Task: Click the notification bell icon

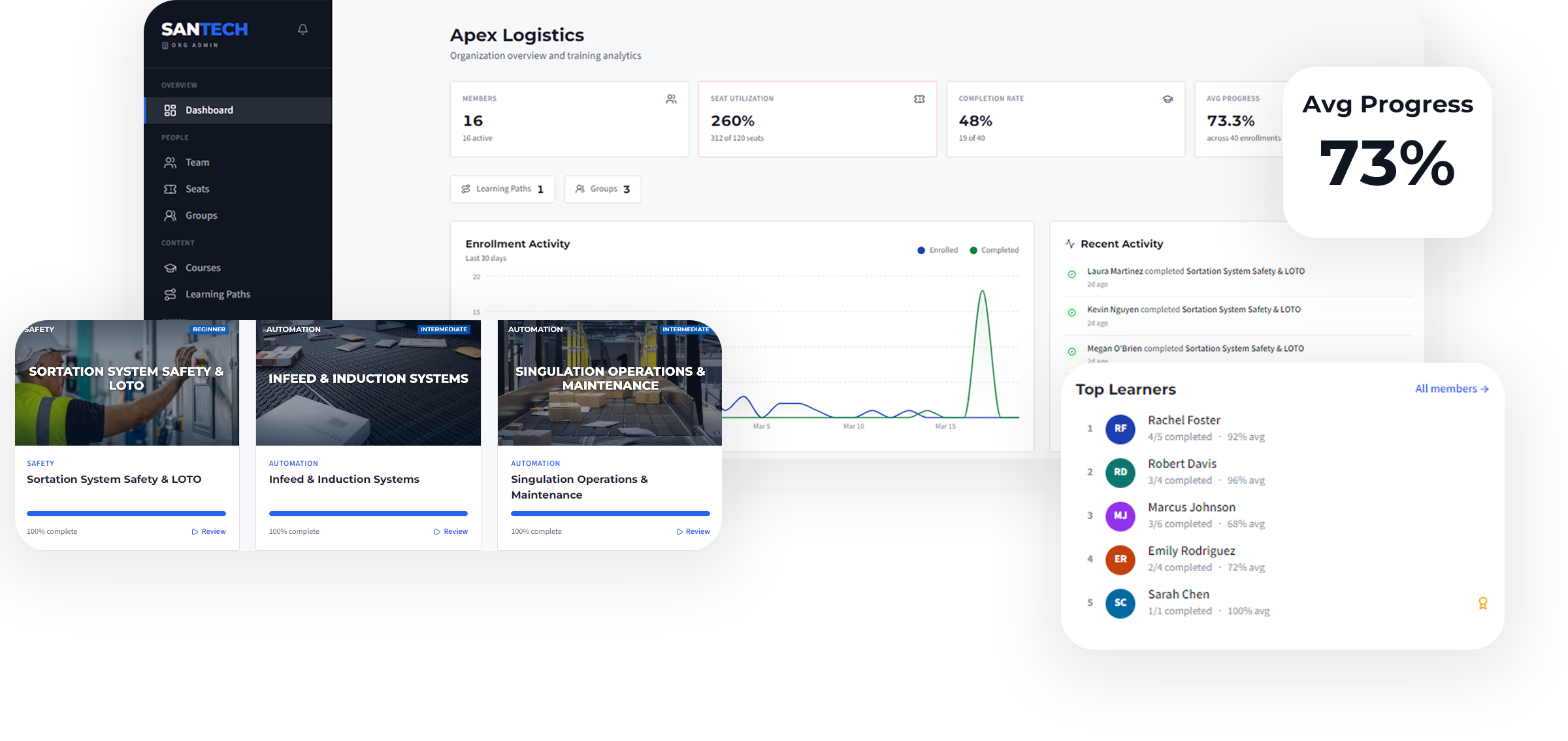Action: pos(302,29)
